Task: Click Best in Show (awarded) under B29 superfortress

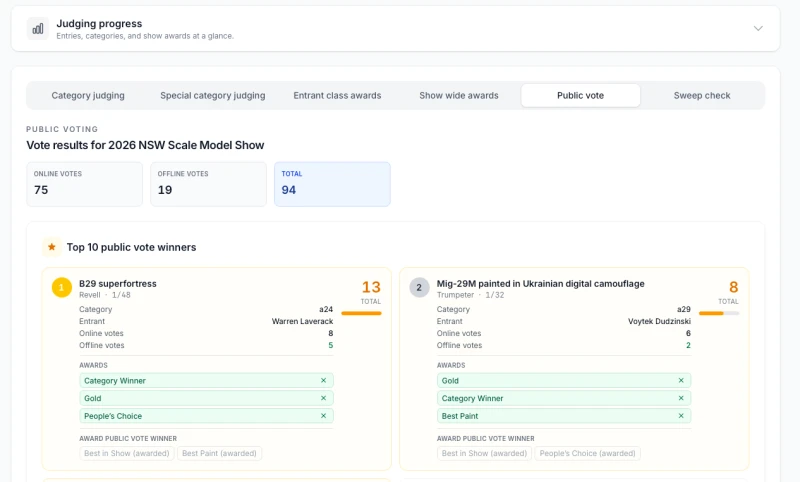Action: 127,453
